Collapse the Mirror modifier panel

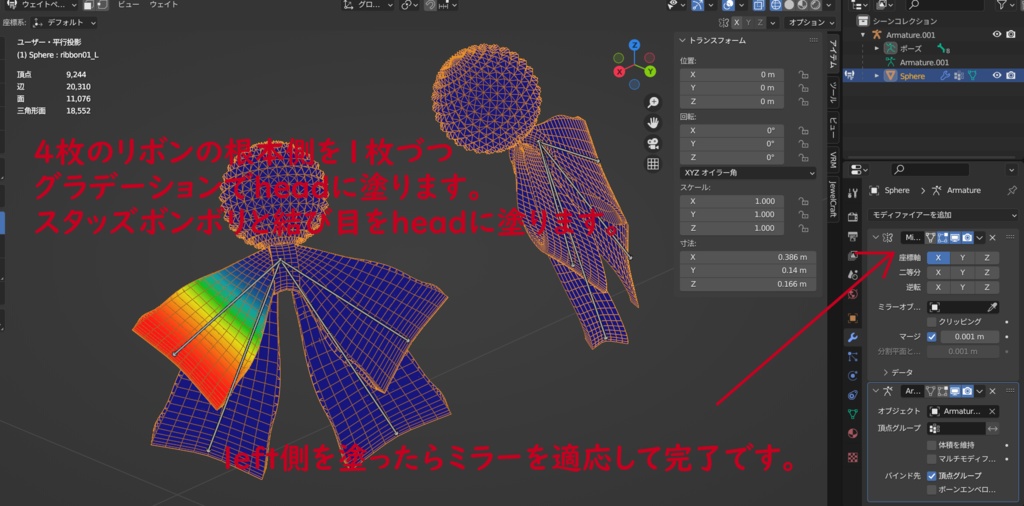pyautogui.click(x=875, y=238)
